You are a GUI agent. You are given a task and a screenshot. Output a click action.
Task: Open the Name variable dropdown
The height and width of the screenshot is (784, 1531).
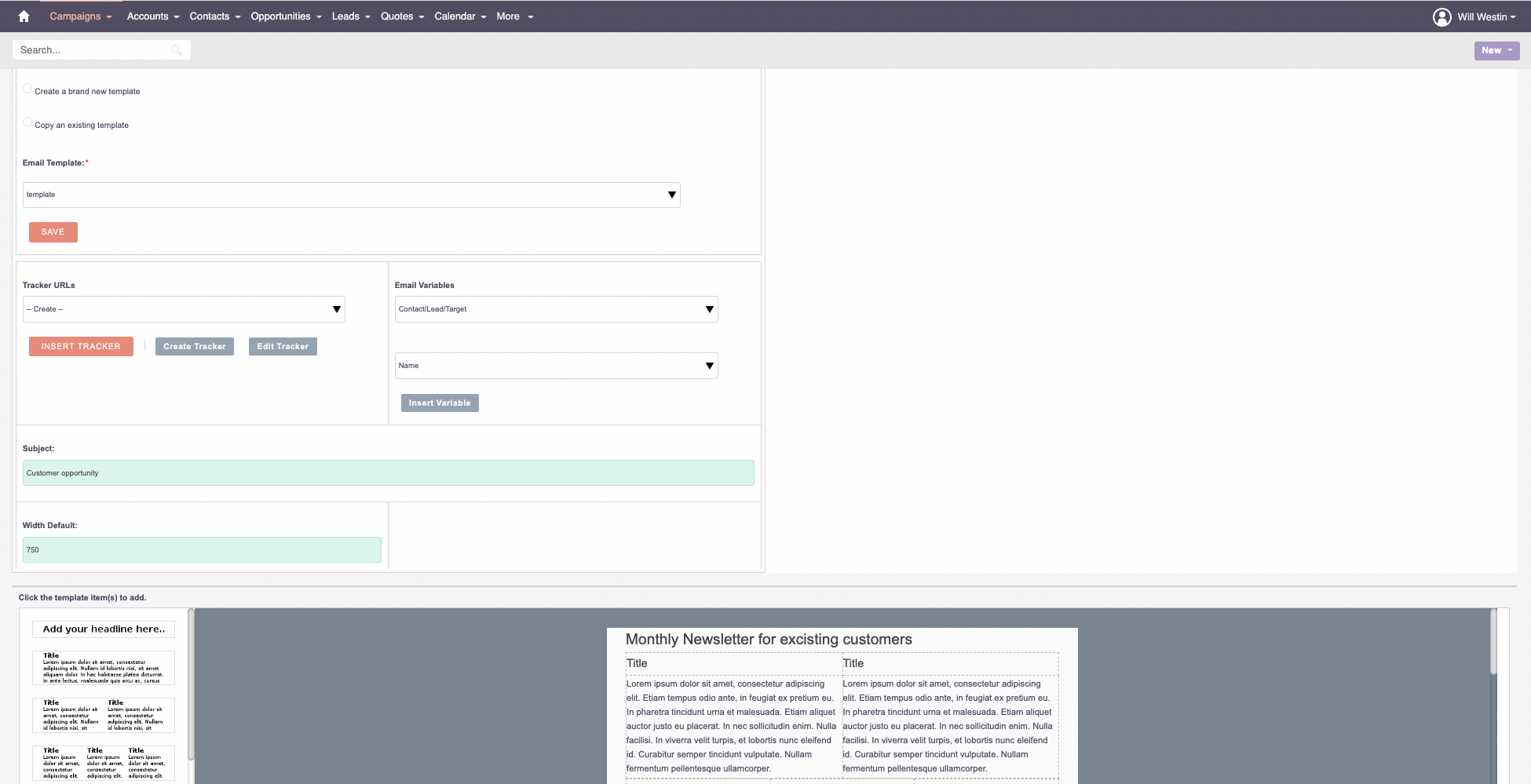pos(556,366)
